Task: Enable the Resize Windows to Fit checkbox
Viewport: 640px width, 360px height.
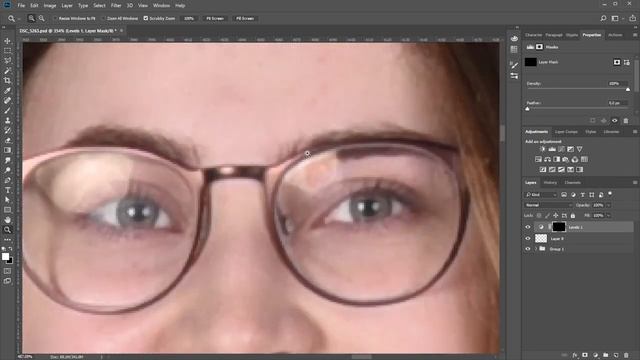Action: [x=55, y=18]
